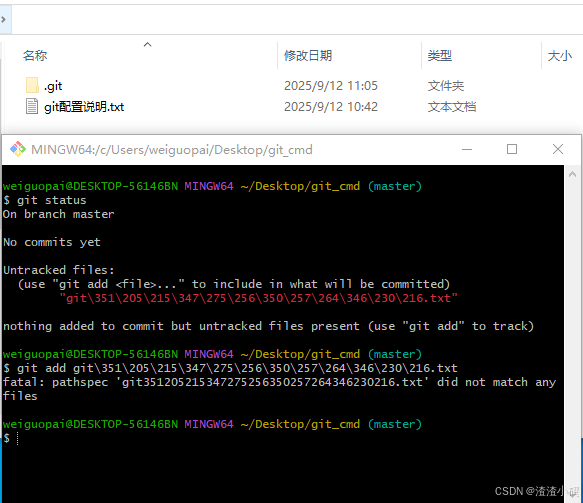Expand the breadcrumb chevron in address bar
Screen dimensions: 583x503
[x=3, y=19]
